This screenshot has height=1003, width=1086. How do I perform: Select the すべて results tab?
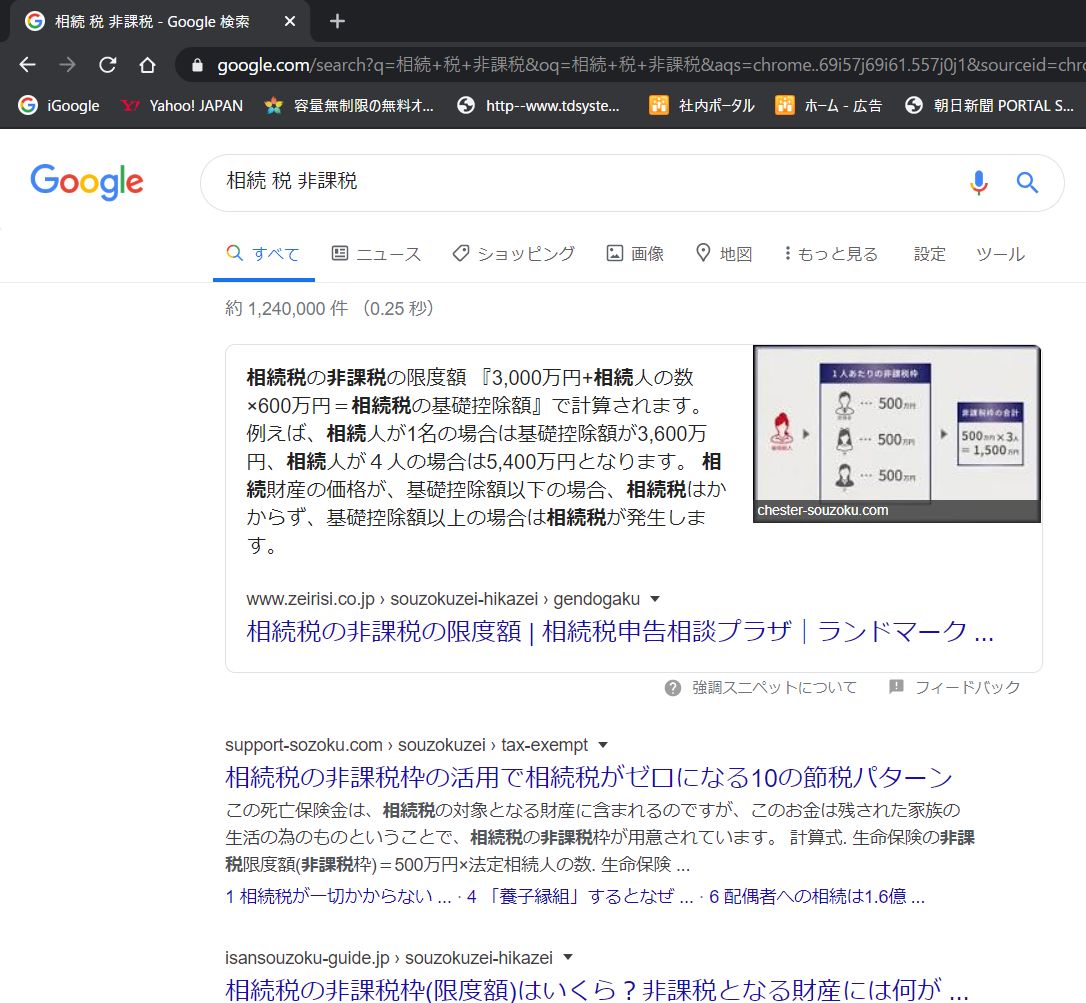click(x=263, y=254)
